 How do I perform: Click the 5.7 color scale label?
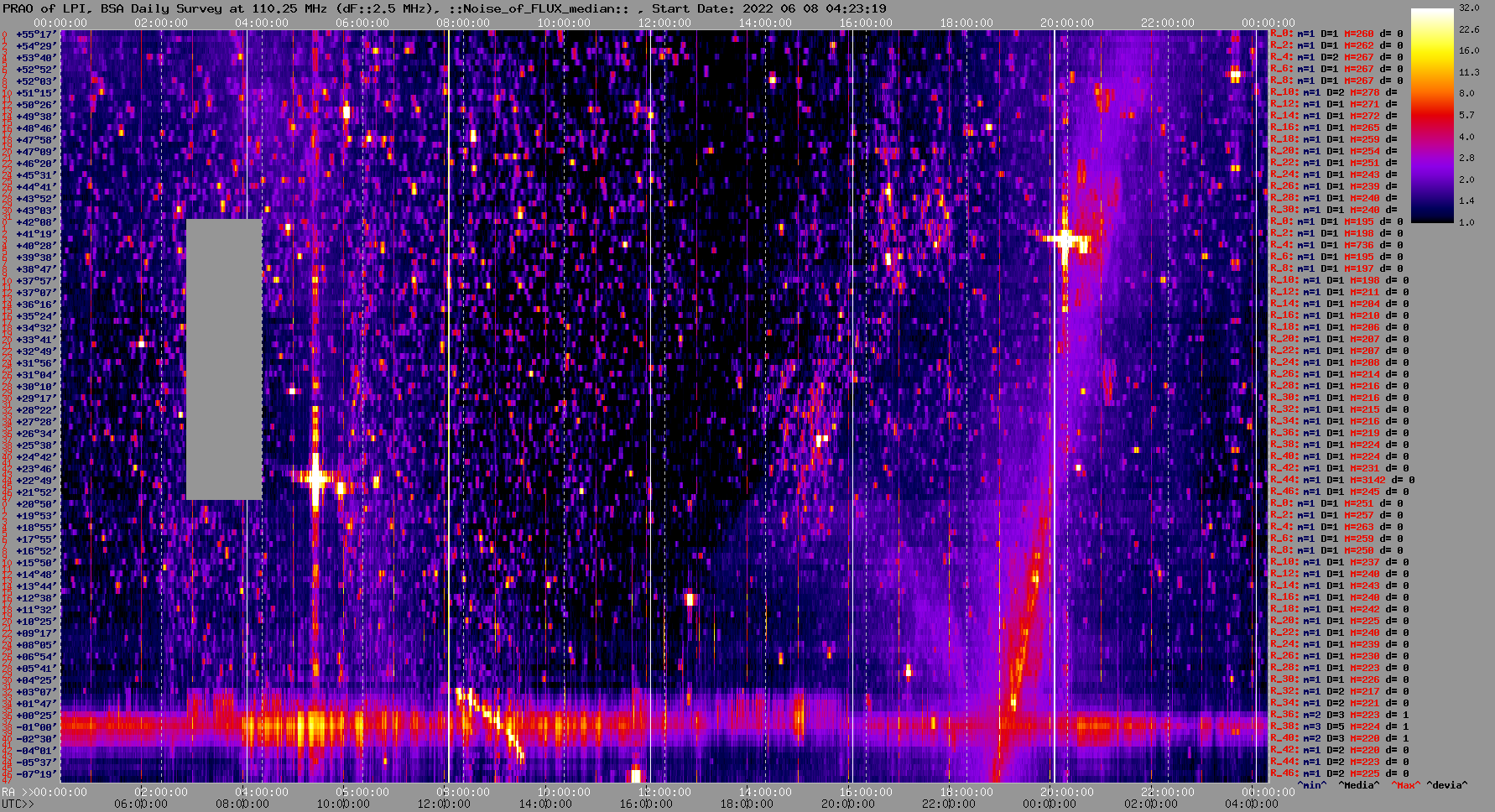(x=1466, y=115)
